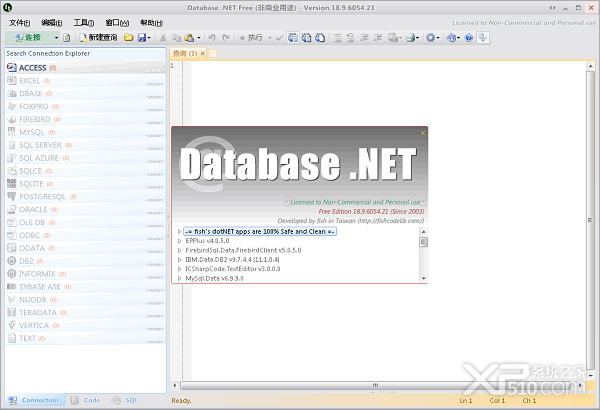
Task: Click the blue save disk icon
Action: [142, 38]
